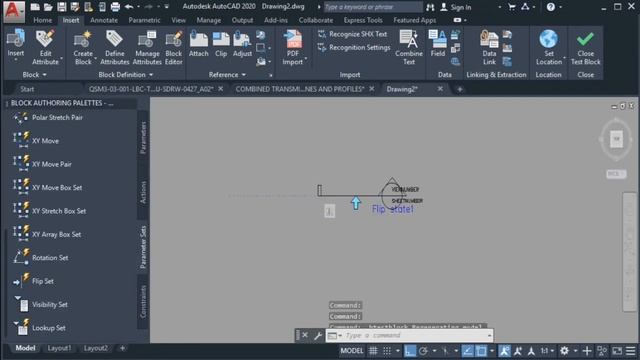Expand the workspace switching gear menu
Image resolution: width=640 pixels, height=360 pixels.
point(576,351)
